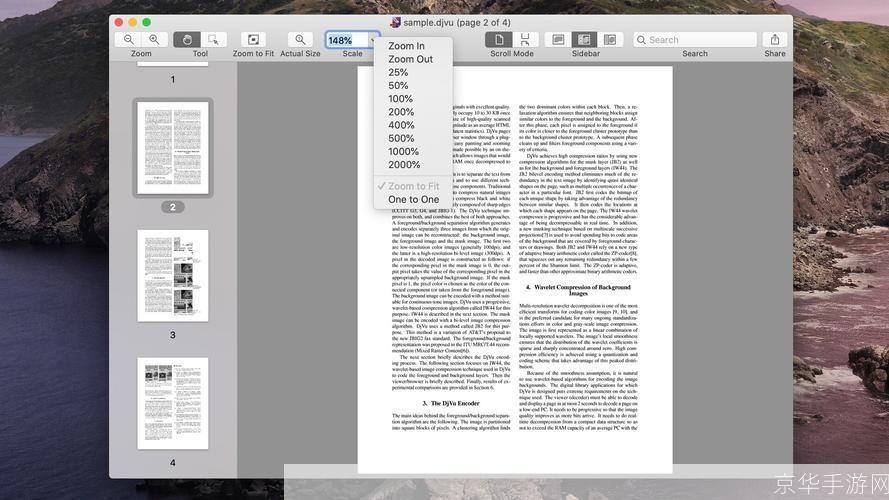The width and height of the screenshot is (889, 500).
Task: Click in the Search field
Action: [695, 40]
